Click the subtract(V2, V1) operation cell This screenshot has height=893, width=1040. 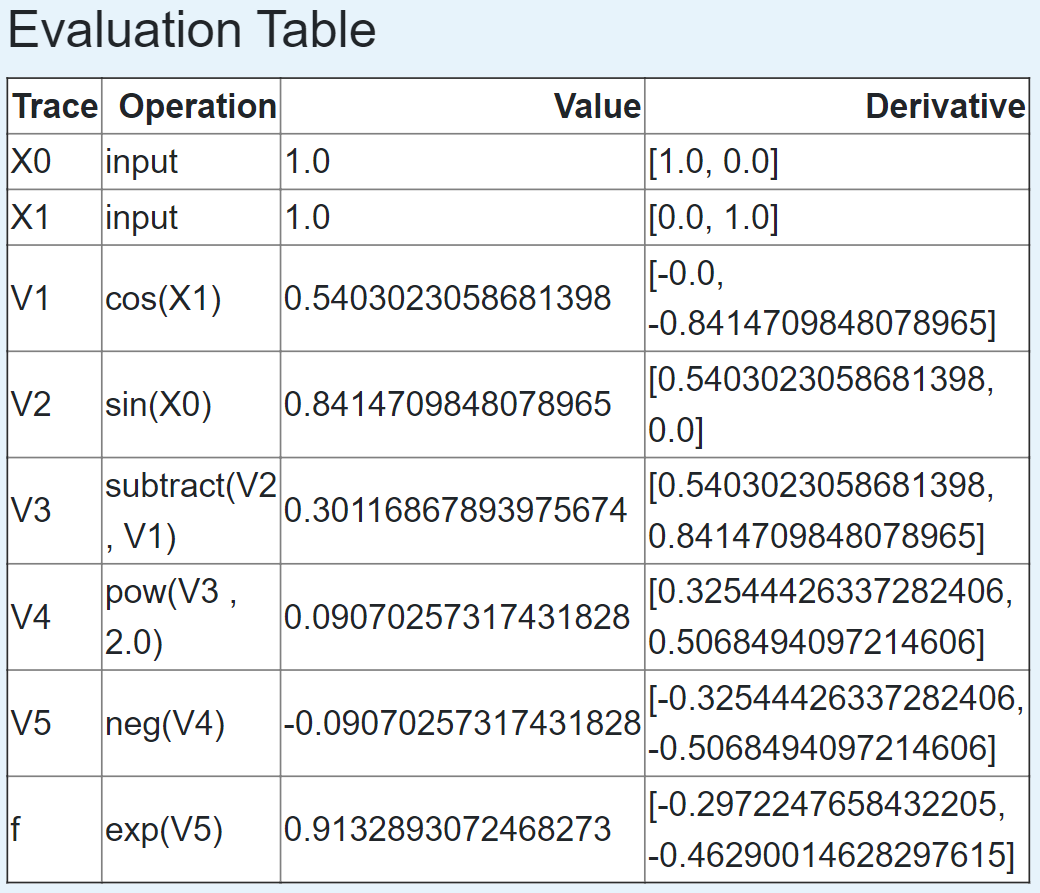pyautogui.click(x=191, y=510)
